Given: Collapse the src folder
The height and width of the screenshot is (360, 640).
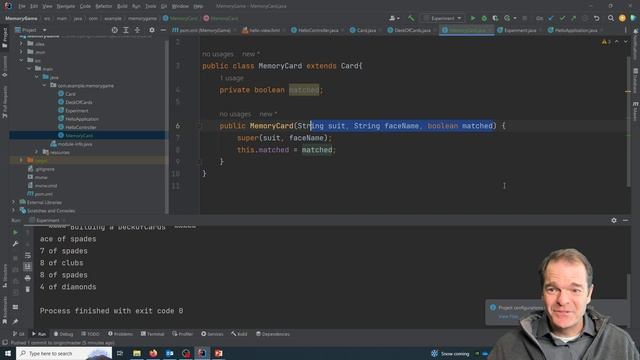Looking at the screenshot, I should pyautogui.click(x=21, y=60).
